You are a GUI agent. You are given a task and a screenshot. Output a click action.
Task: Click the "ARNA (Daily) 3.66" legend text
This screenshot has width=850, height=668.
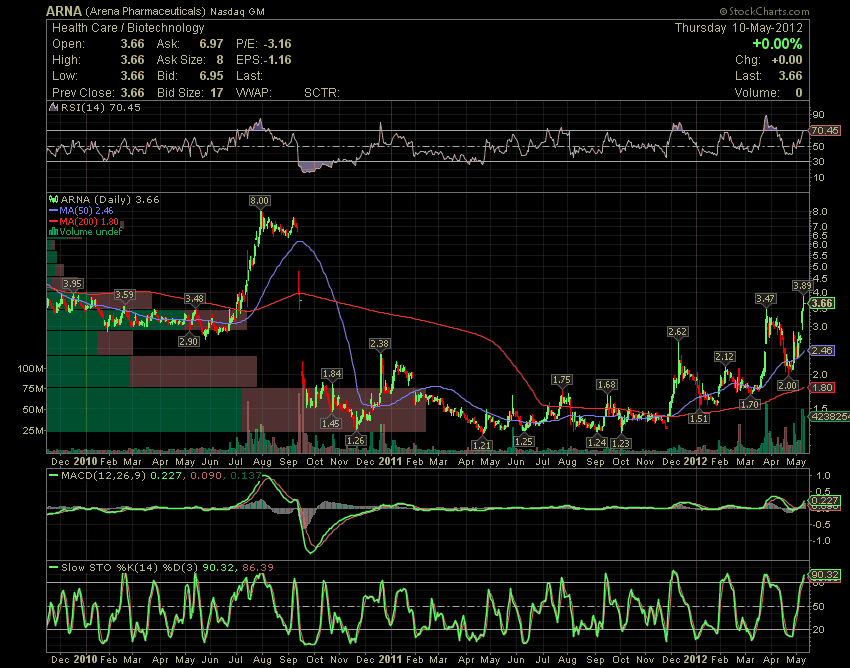click(110, 200)
